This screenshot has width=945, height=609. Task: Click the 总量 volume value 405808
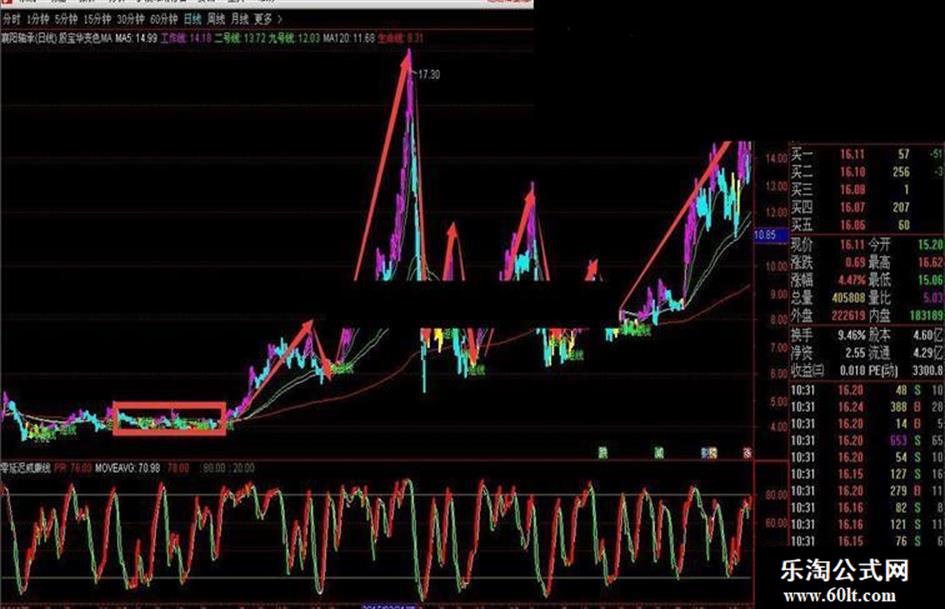(x=849, y=298)
